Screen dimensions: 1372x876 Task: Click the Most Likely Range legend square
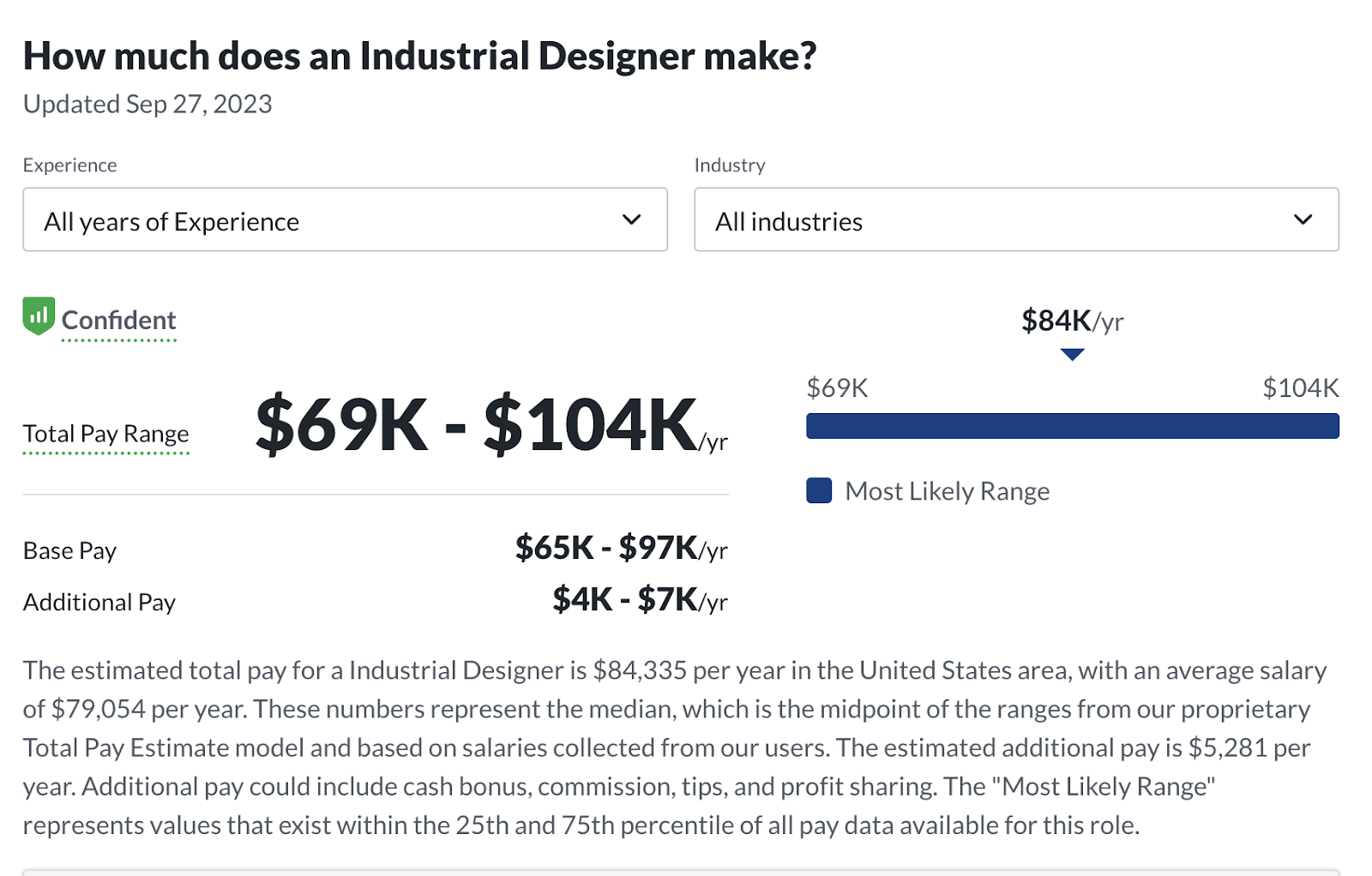pyautogui.click(x=819, y=491)
